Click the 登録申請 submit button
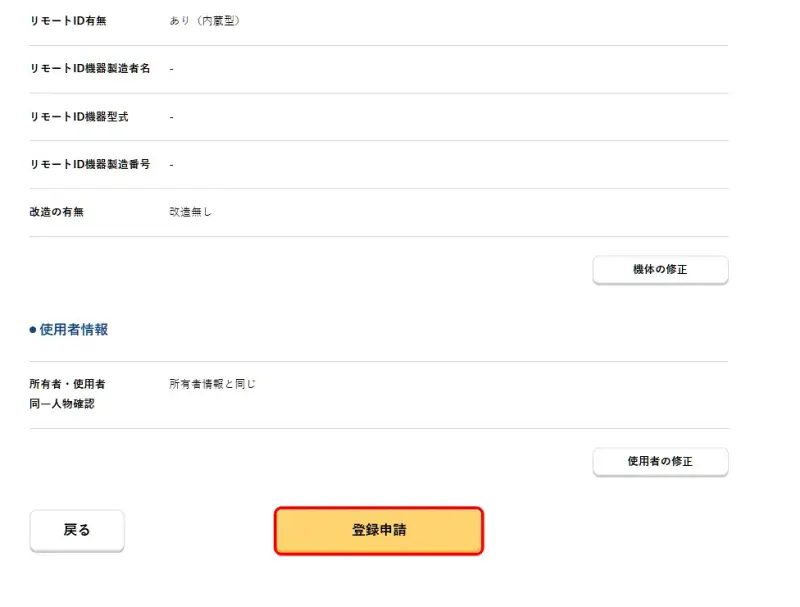This screenshot has width=800, height=607. click(378, 530)
